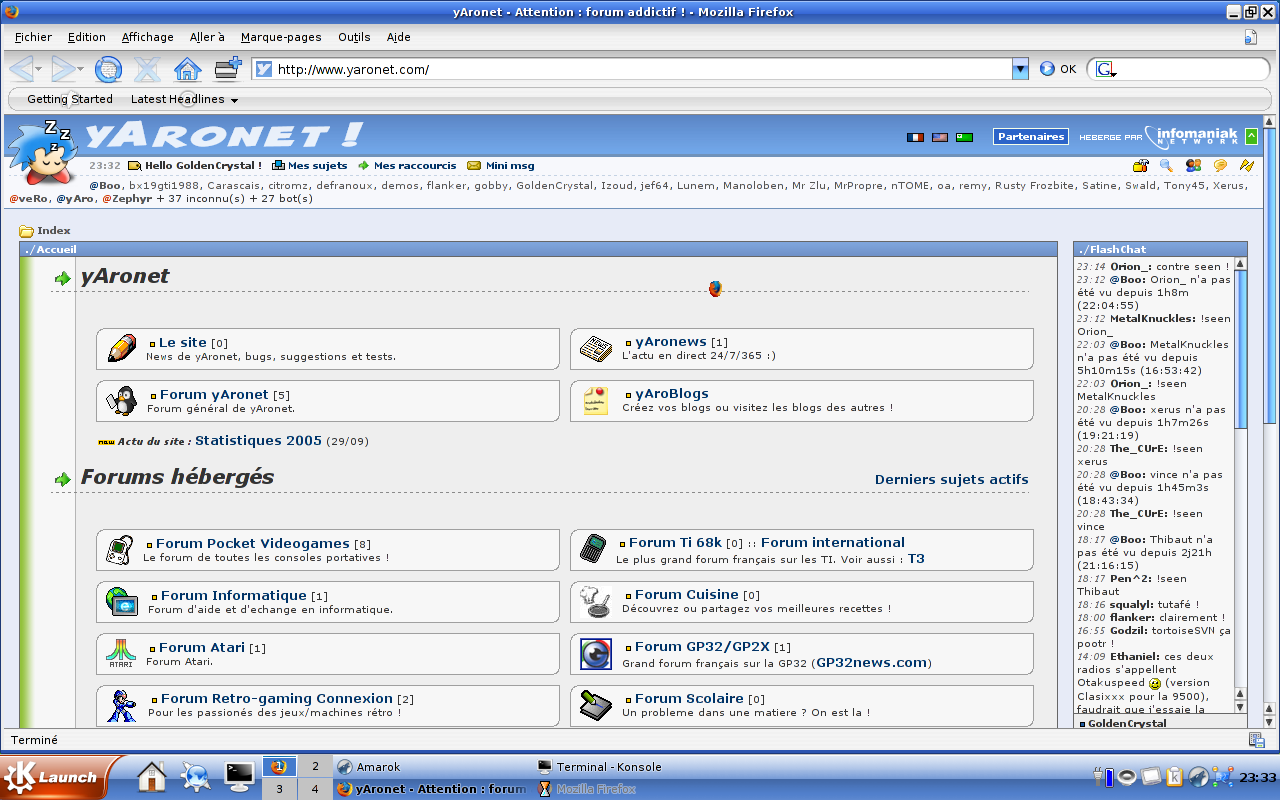This screenshot has height=800, width=1280.
Task: Open Forum international link
Action: click(832, 542)
